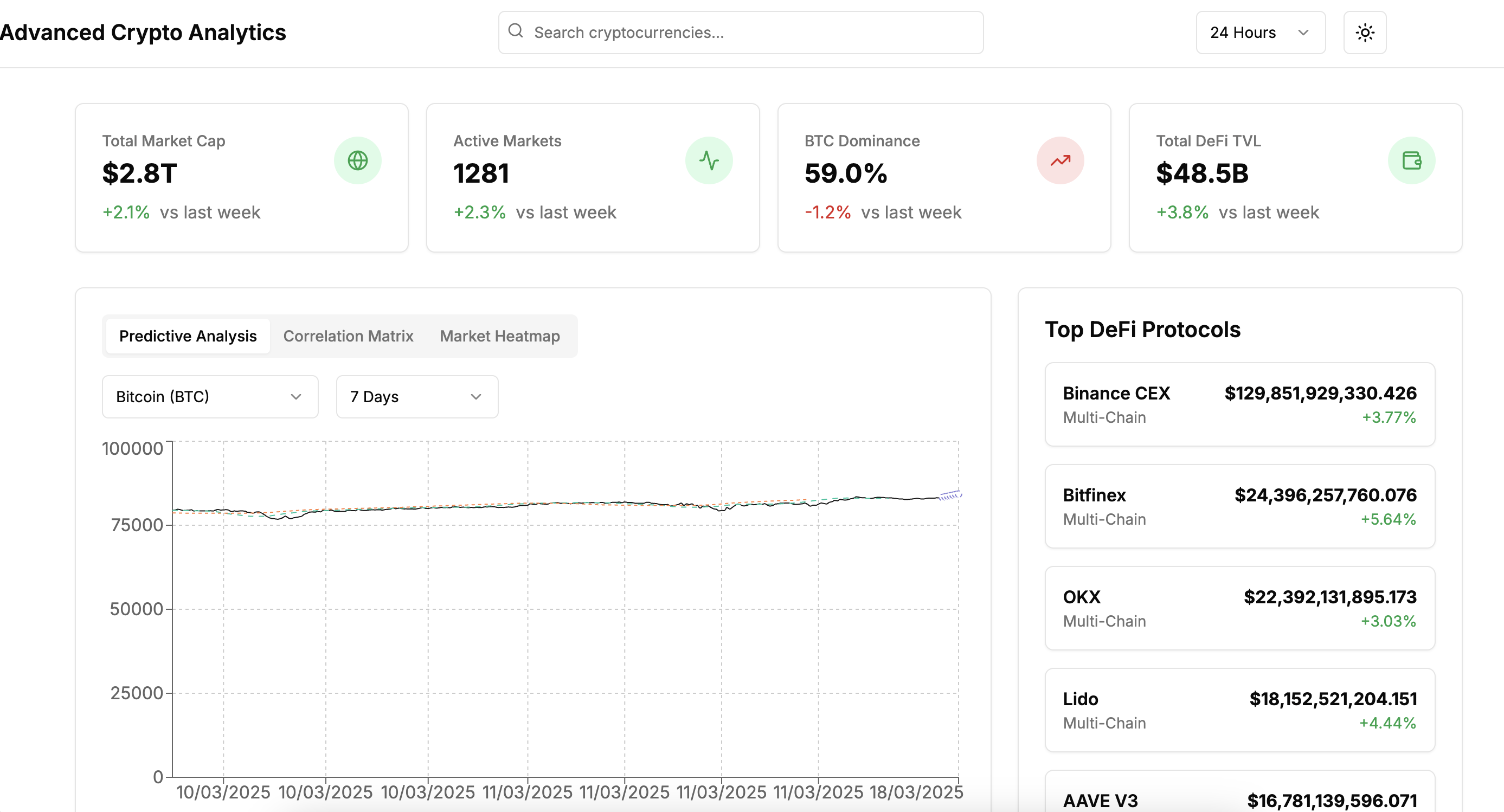Screen dimensions: 1504x812
Task: Select the OKX protocol entry
Action: (x=1239, y=608)
